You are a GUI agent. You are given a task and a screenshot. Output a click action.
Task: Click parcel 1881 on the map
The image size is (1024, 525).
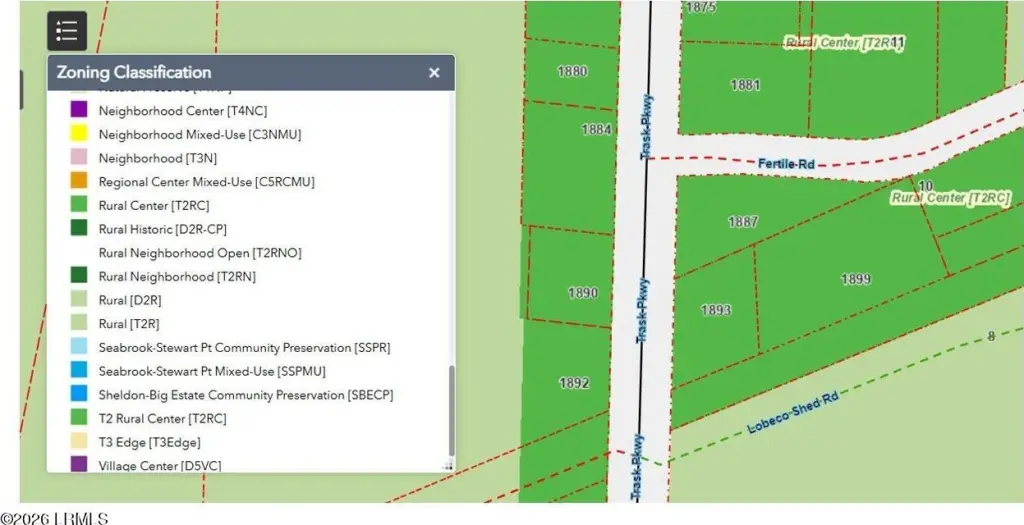point(745,85)
